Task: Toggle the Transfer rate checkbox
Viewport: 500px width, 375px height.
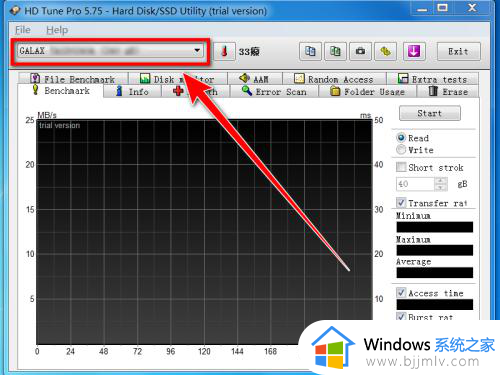Action: click(x=401, y=202)
